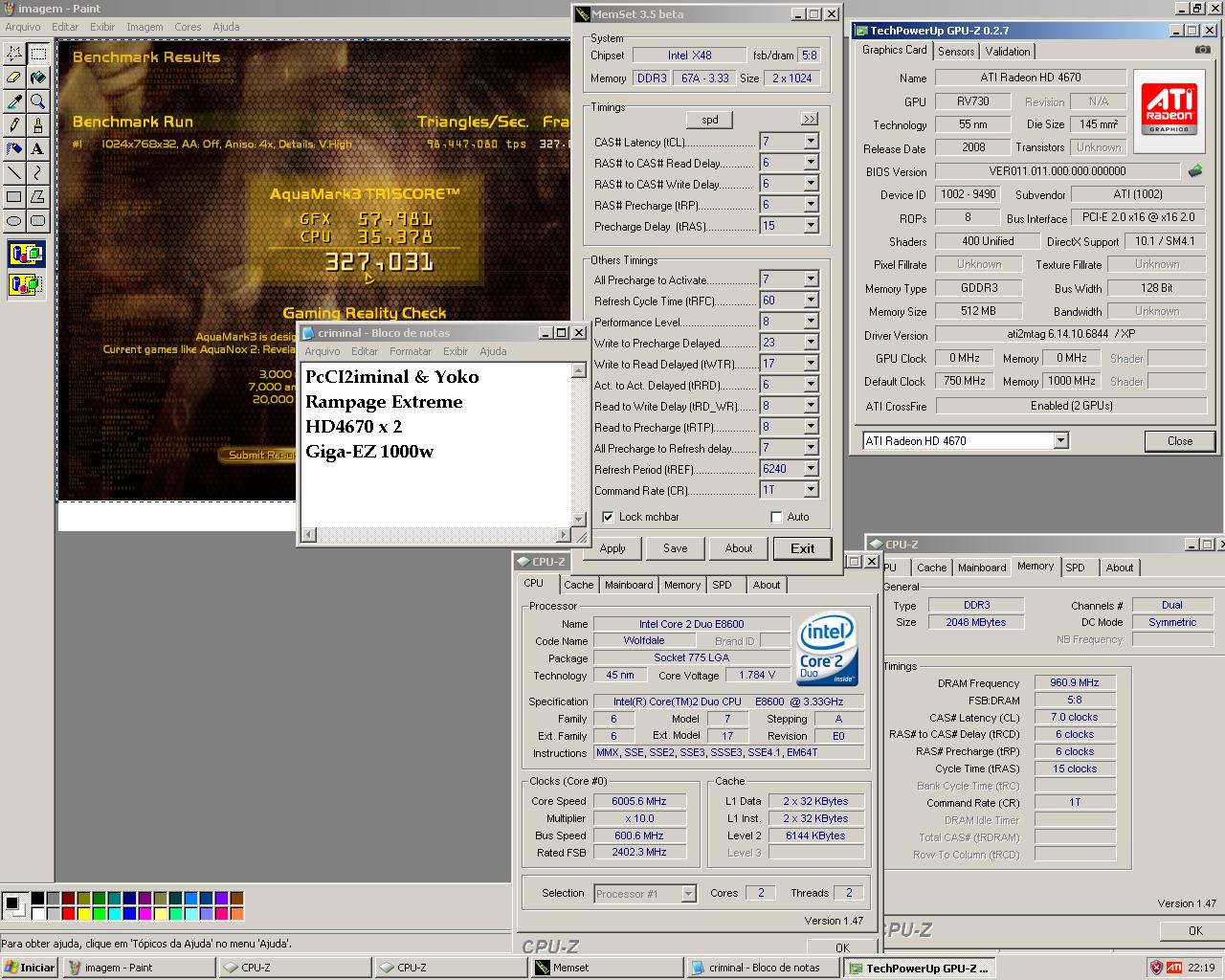Open the Iniciar start menu

30,968
